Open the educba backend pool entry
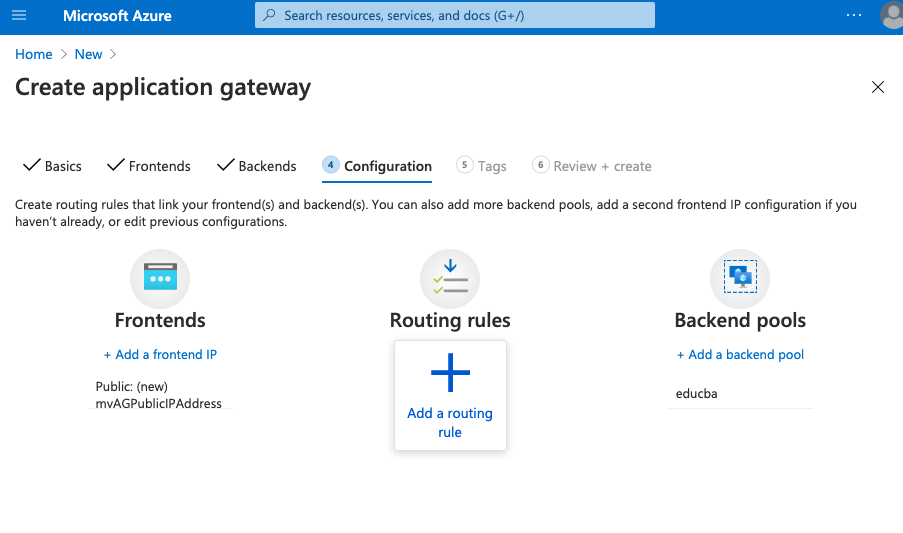Viewport: 903px width, 533px height. 697,394
